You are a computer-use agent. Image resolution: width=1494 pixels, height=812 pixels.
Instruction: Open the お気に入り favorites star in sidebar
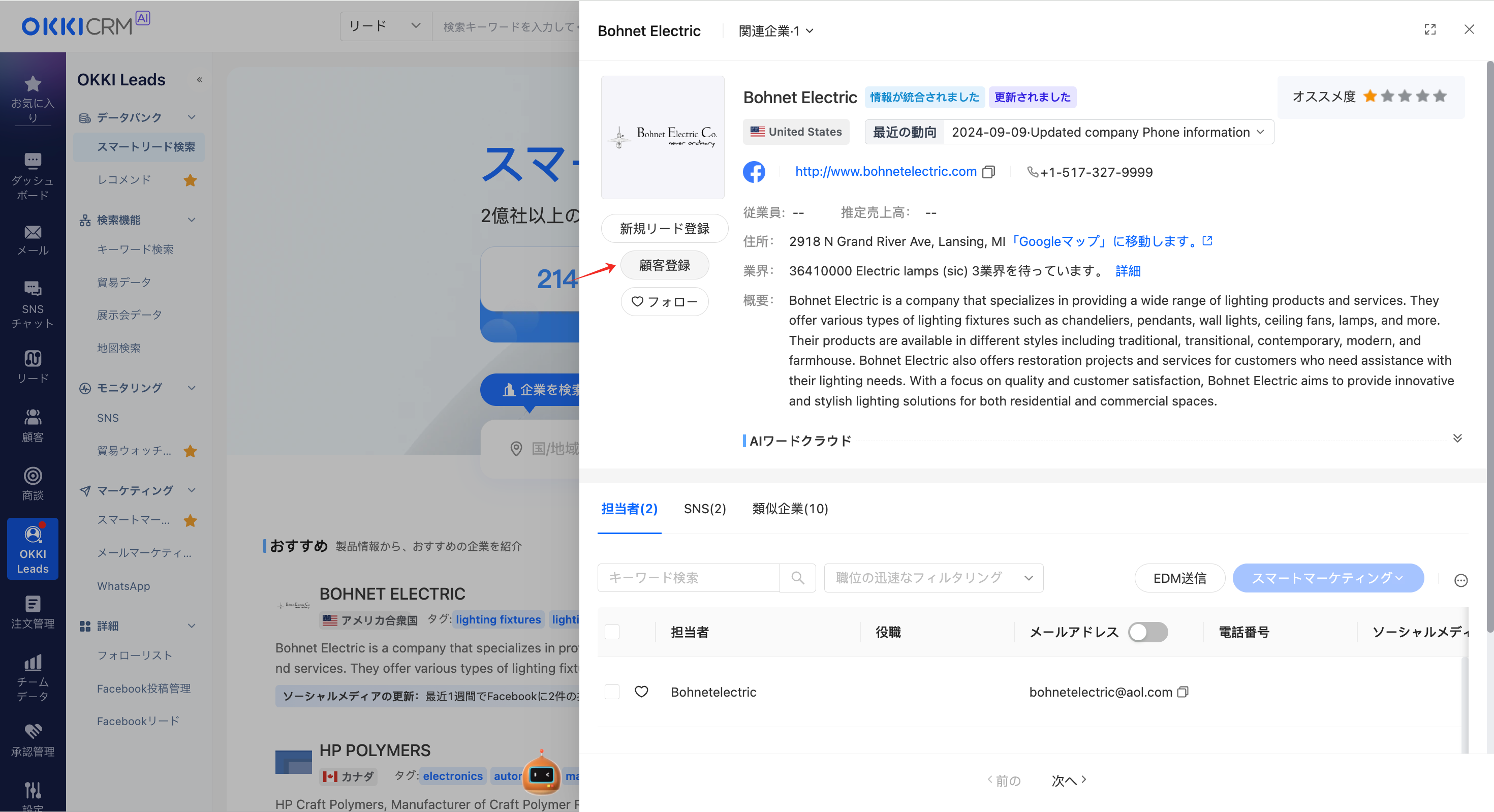click(33, 99)
